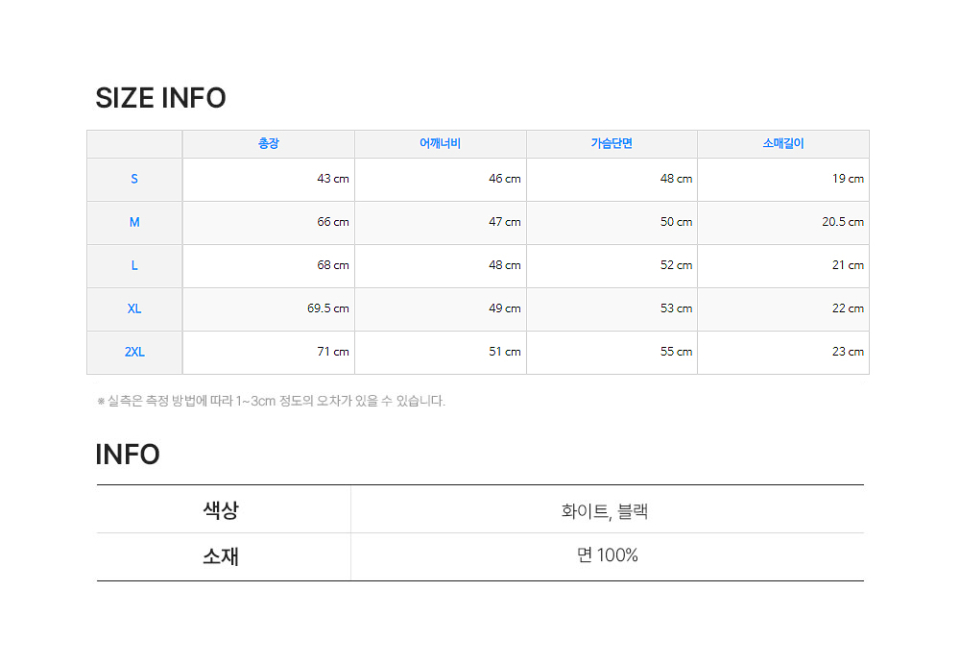960x665 pixels.
Task: Click the SIZE INFO heading
Action: (160, 98)
